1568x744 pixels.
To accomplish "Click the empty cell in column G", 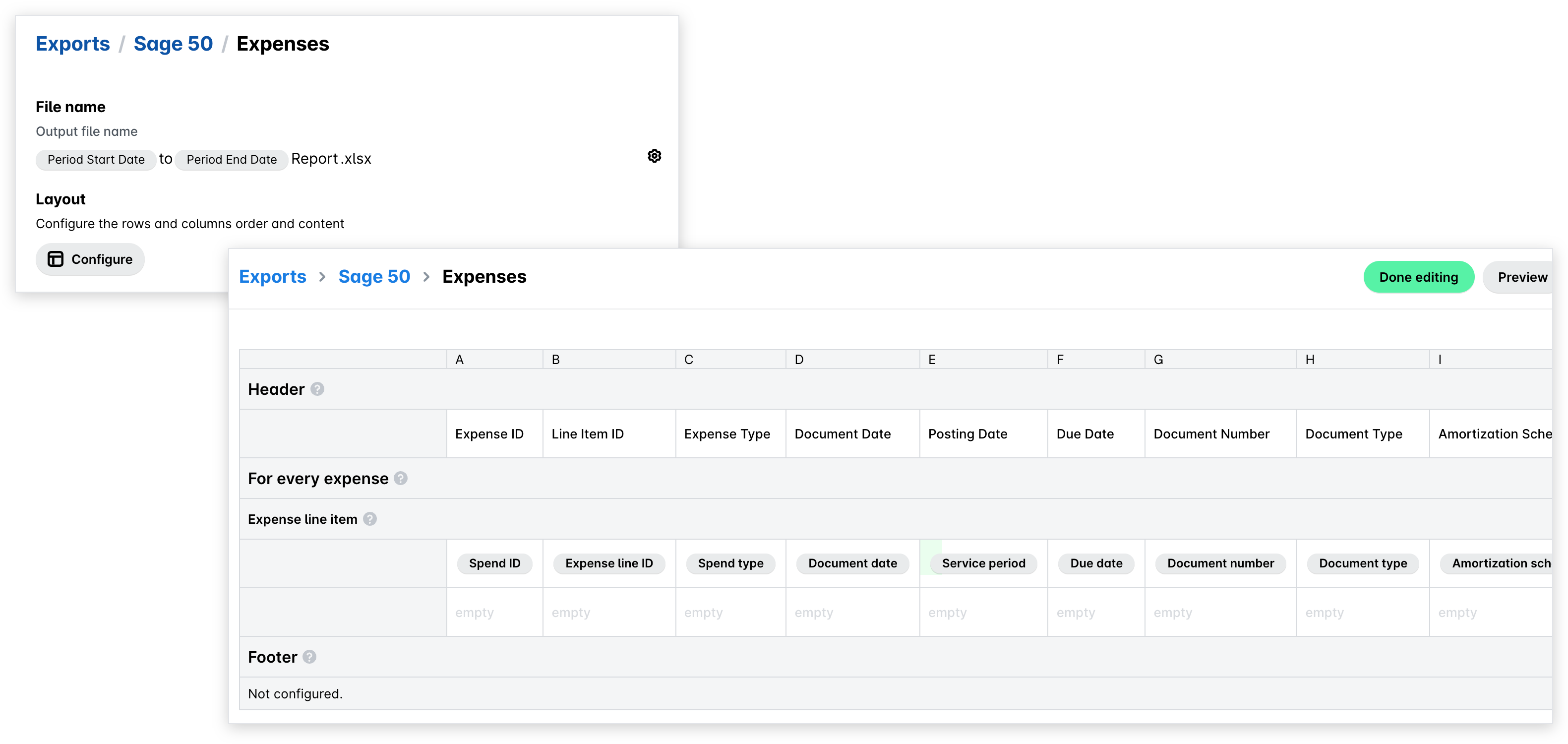I will pos(1221,613).
